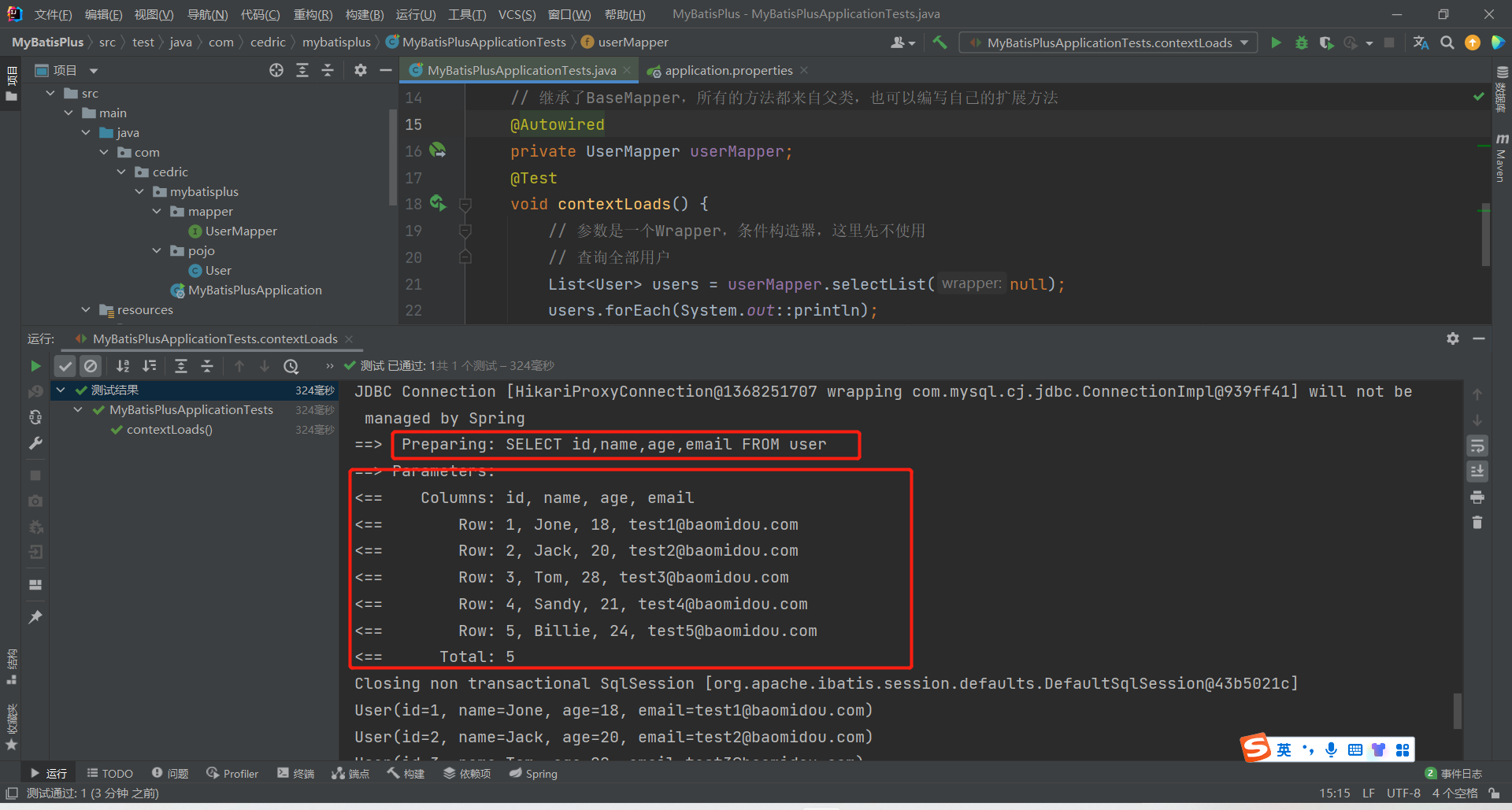Open the Maven side panel
Image resolution: width=1512 pixels, height=810 pixels.
[1501, 157]
